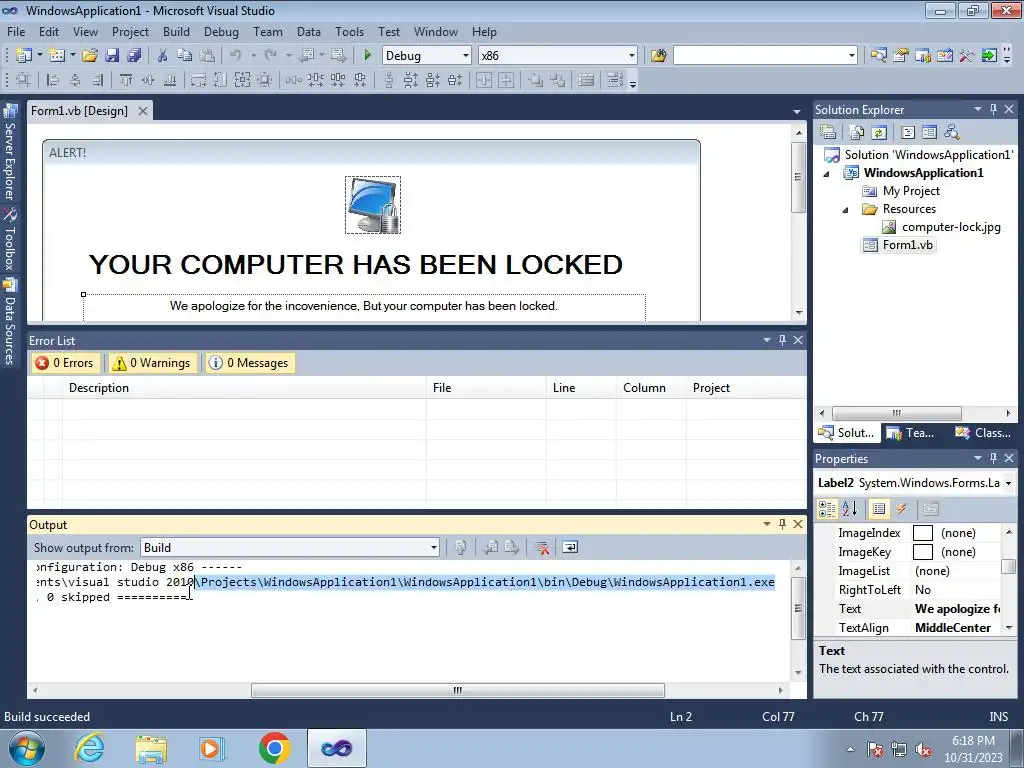Open the Build menu

(176, 32)
